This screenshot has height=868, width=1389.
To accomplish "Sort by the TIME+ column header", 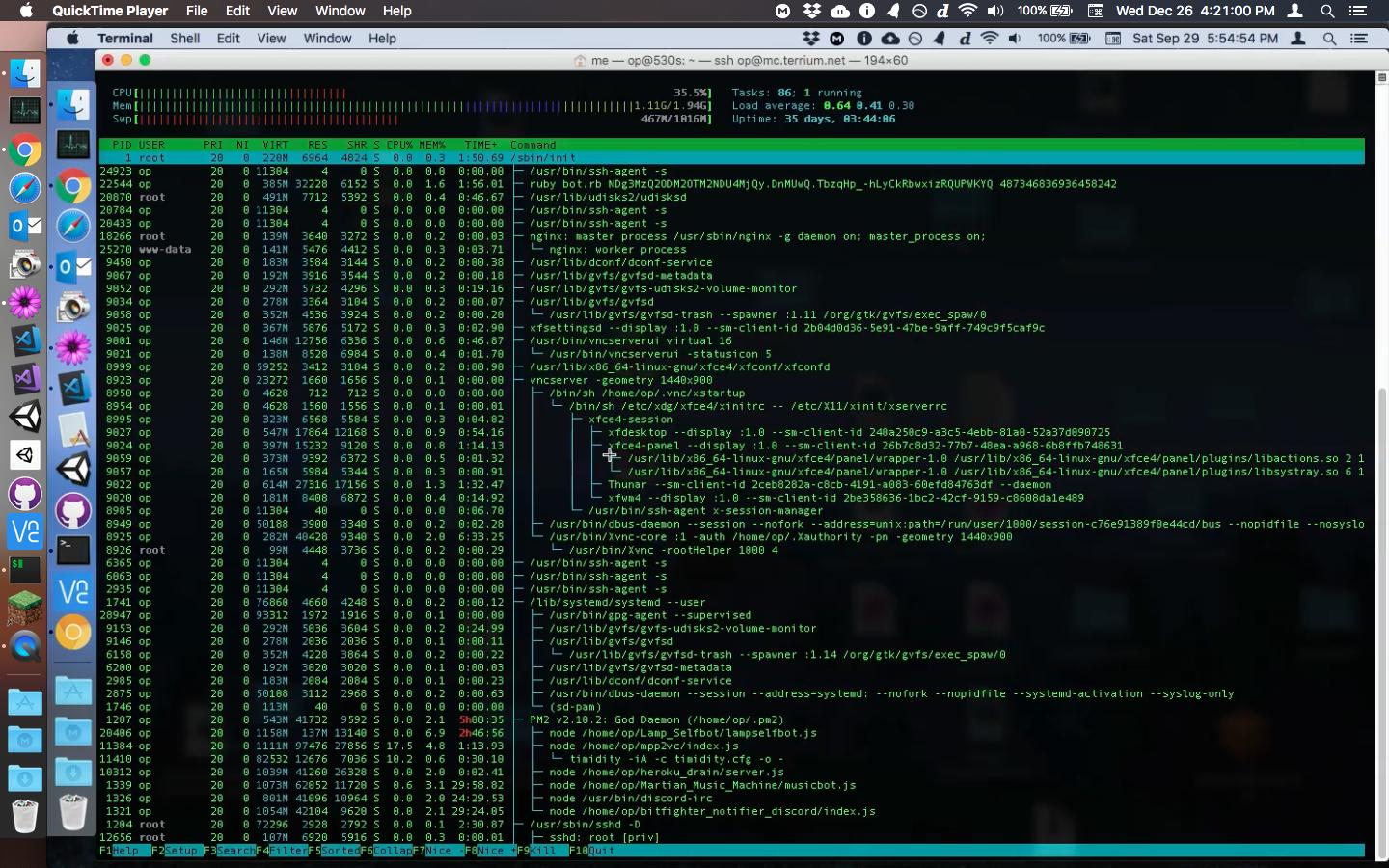I will pos(480,145).
